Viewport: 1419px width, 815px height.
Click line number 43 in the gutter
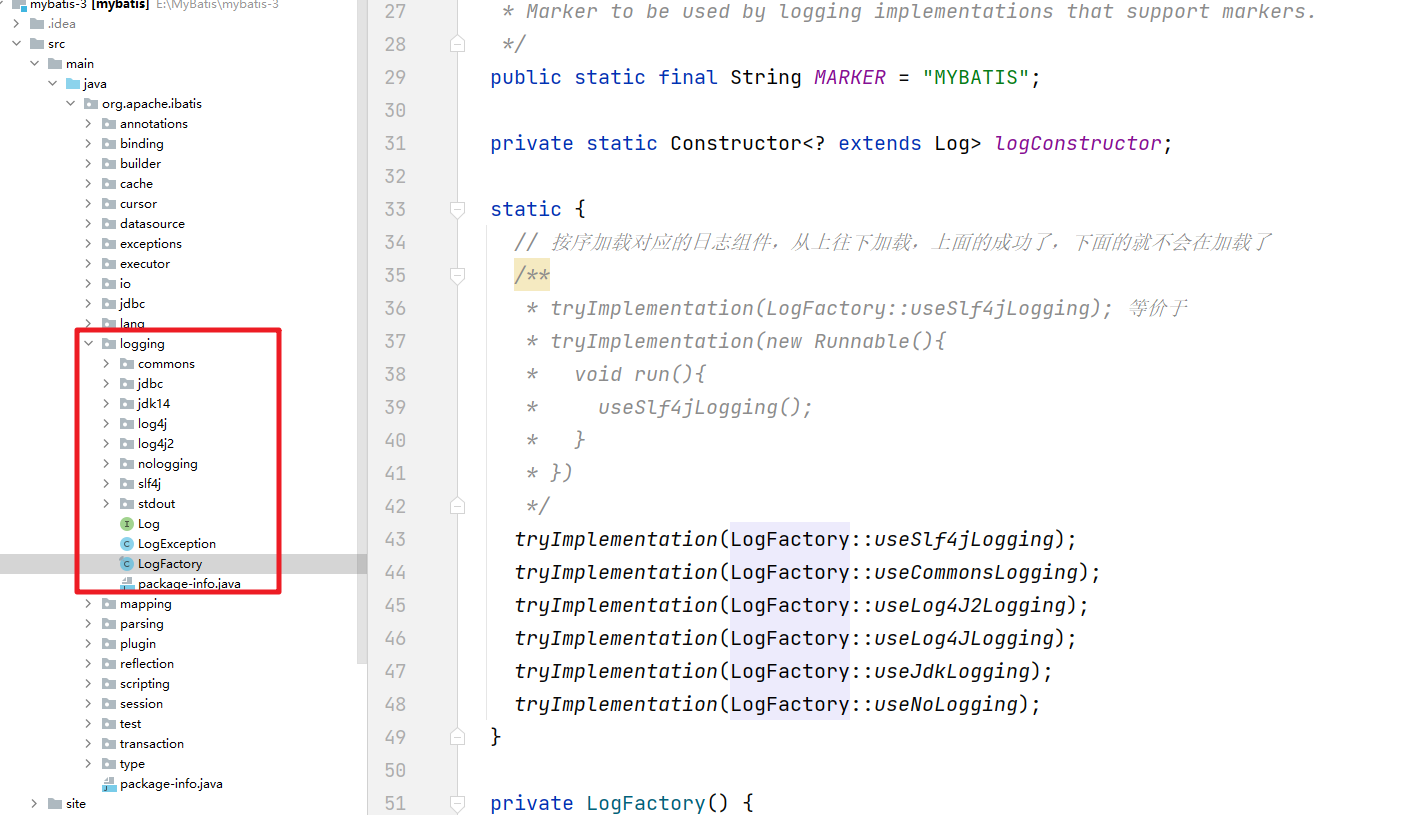tap(395, 540)
